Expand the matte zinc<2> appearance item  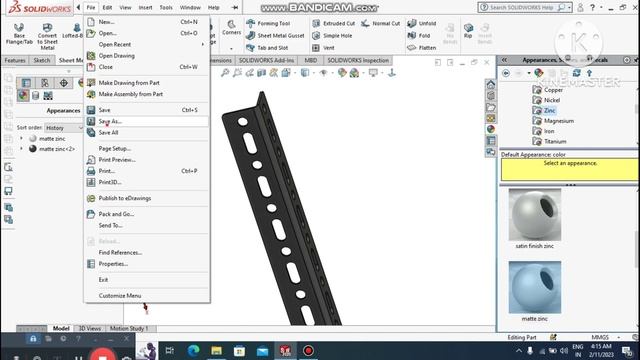click(x=22, y=149)
